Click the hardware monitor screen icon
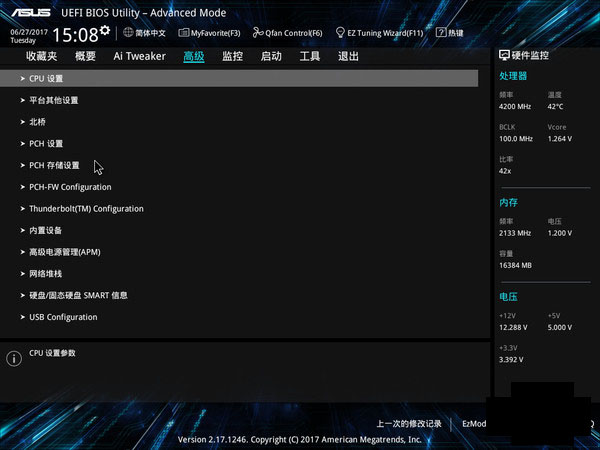This screenshot has width=600, height=450. pos(504,55)
